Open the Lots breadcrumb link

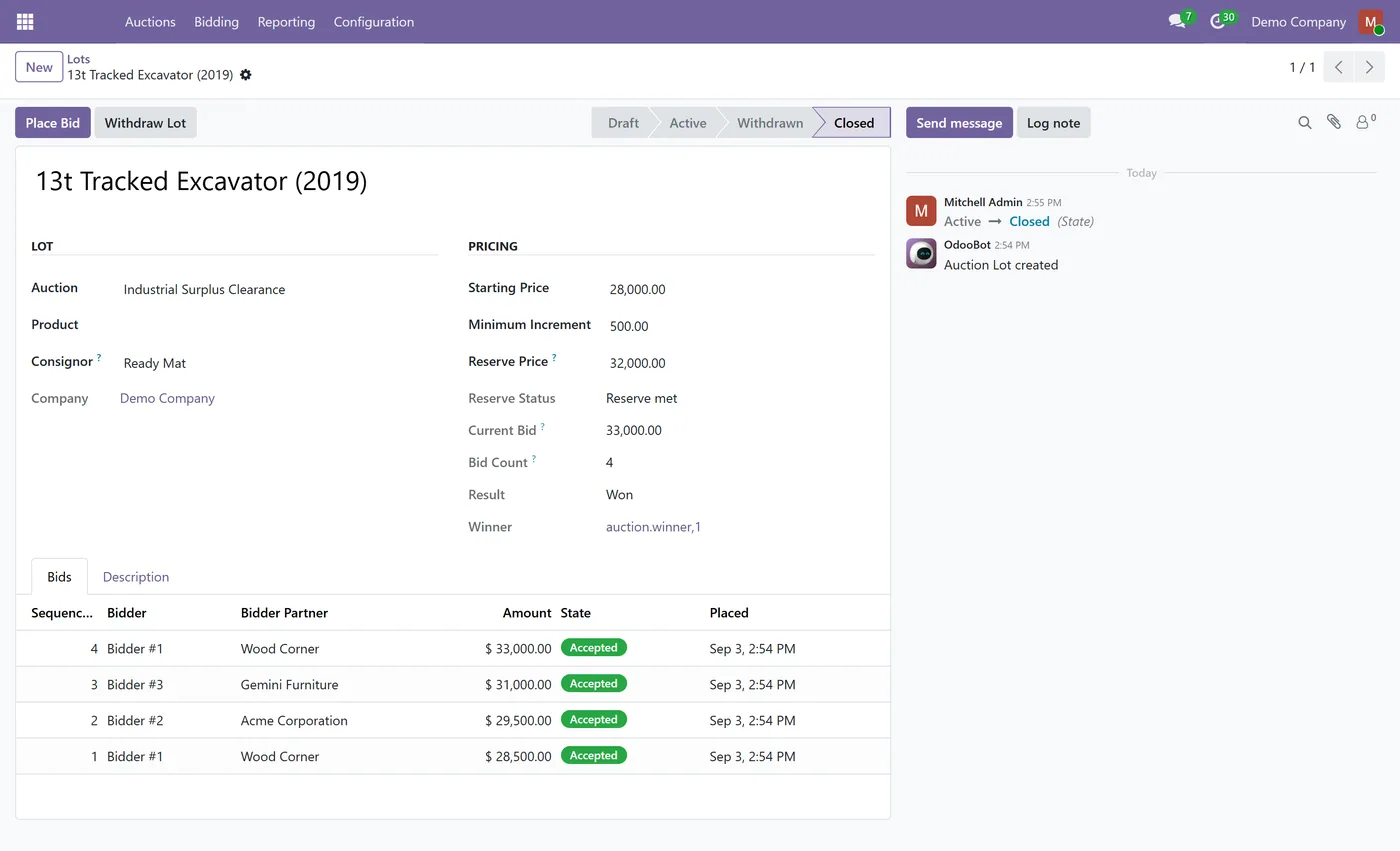79,59
